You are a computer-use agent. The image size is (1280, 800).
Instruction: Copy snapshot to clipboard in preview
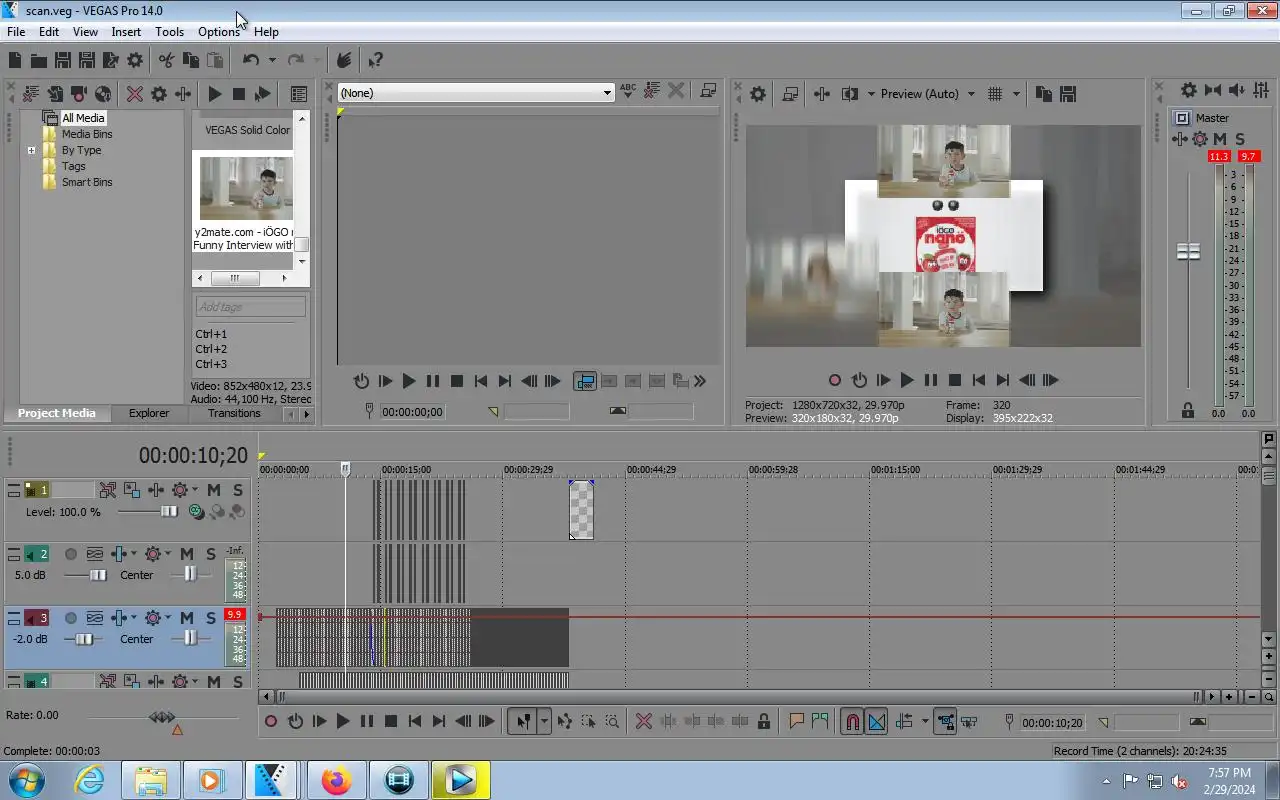pyautogui.click(x=1044, y=94)
